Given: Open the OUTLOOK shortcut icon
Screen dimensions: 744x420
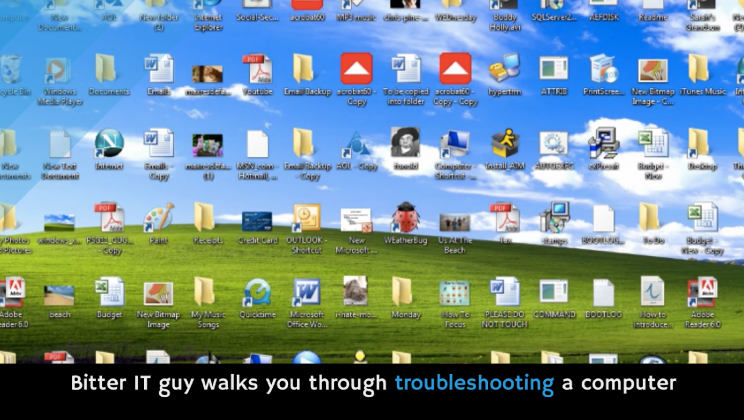Looking at the screenshot, I should pos(306,217).
